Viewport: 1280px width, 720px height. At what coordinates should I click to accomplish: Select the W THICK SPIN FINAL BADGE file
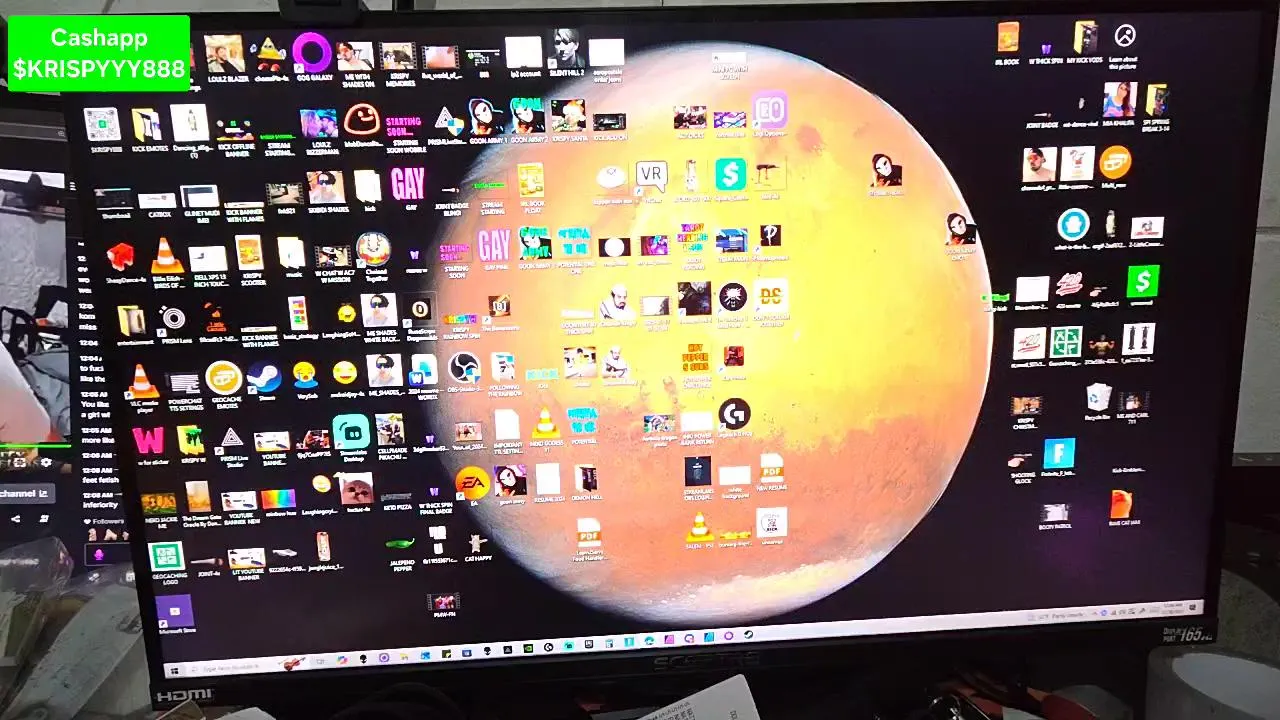click(435, 499)
